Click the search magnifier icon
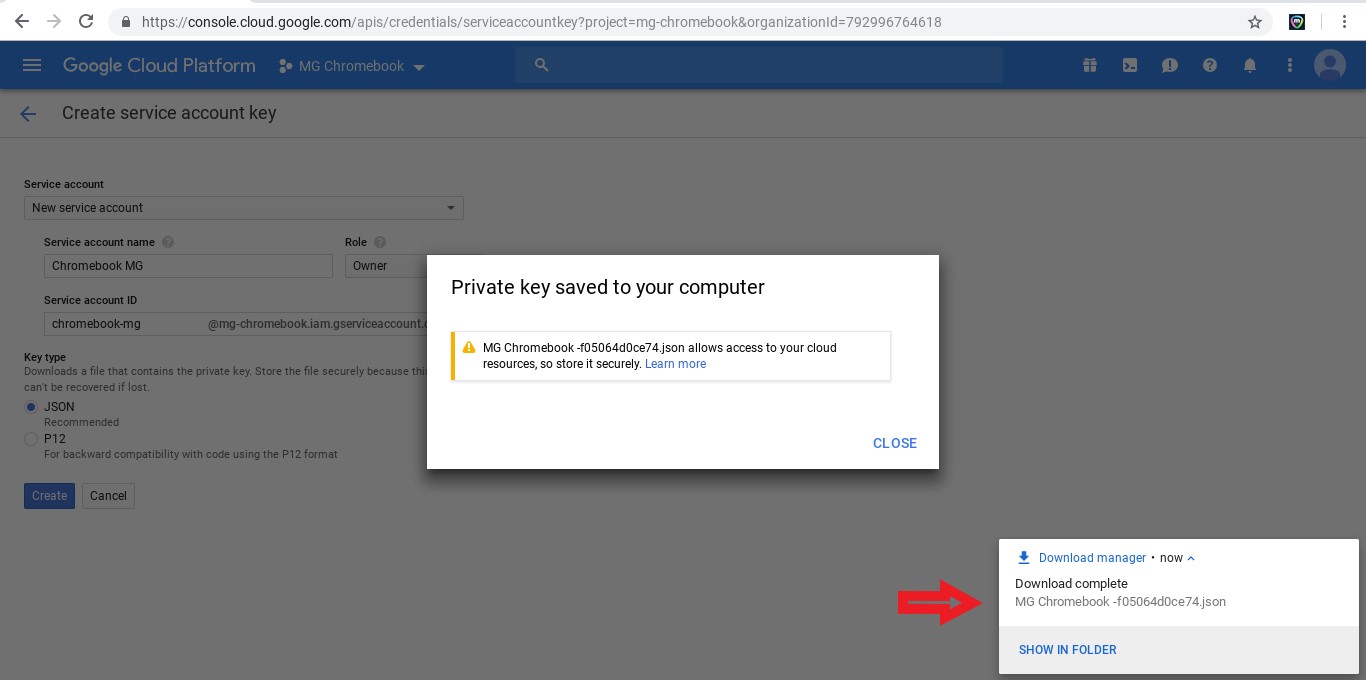Viewport: 1366px width, 680px height. click(542, 65)
